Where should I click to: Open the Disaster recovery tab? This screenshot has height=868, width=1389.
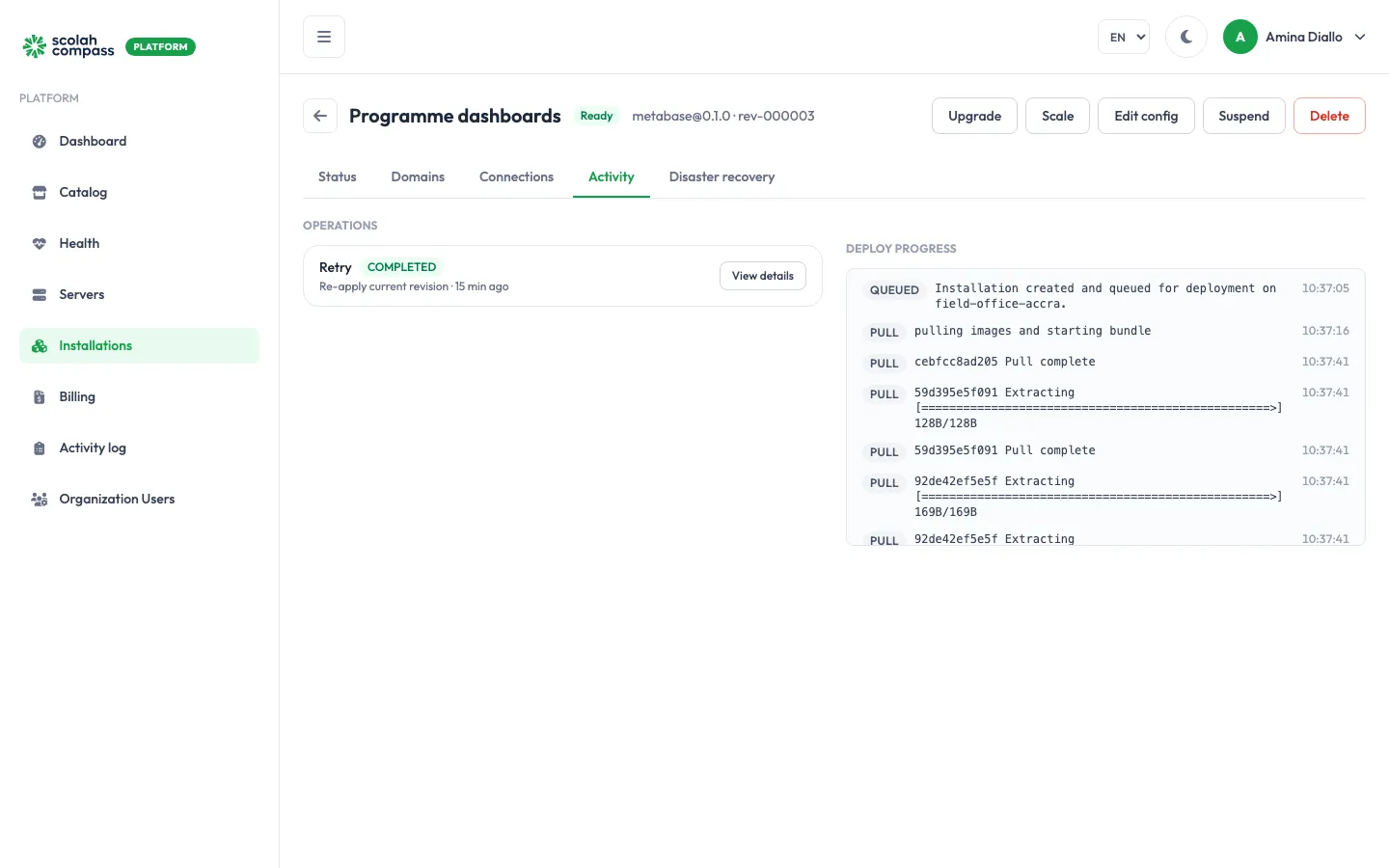(722, 177)
